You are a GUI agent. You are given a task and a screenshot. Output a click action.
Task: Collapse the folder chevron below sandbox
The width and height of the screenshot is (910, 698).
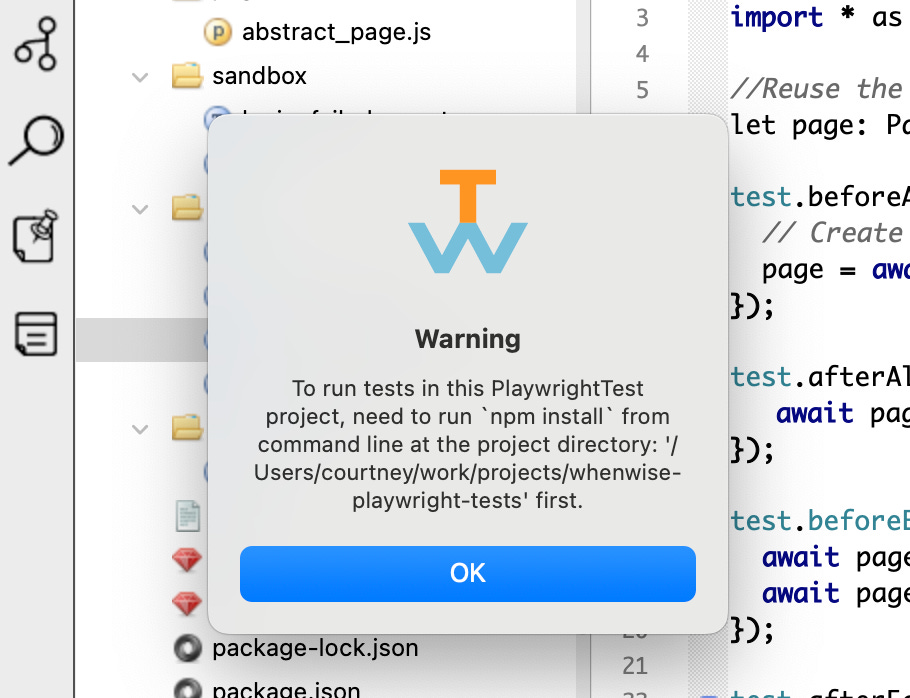[140, 209]
